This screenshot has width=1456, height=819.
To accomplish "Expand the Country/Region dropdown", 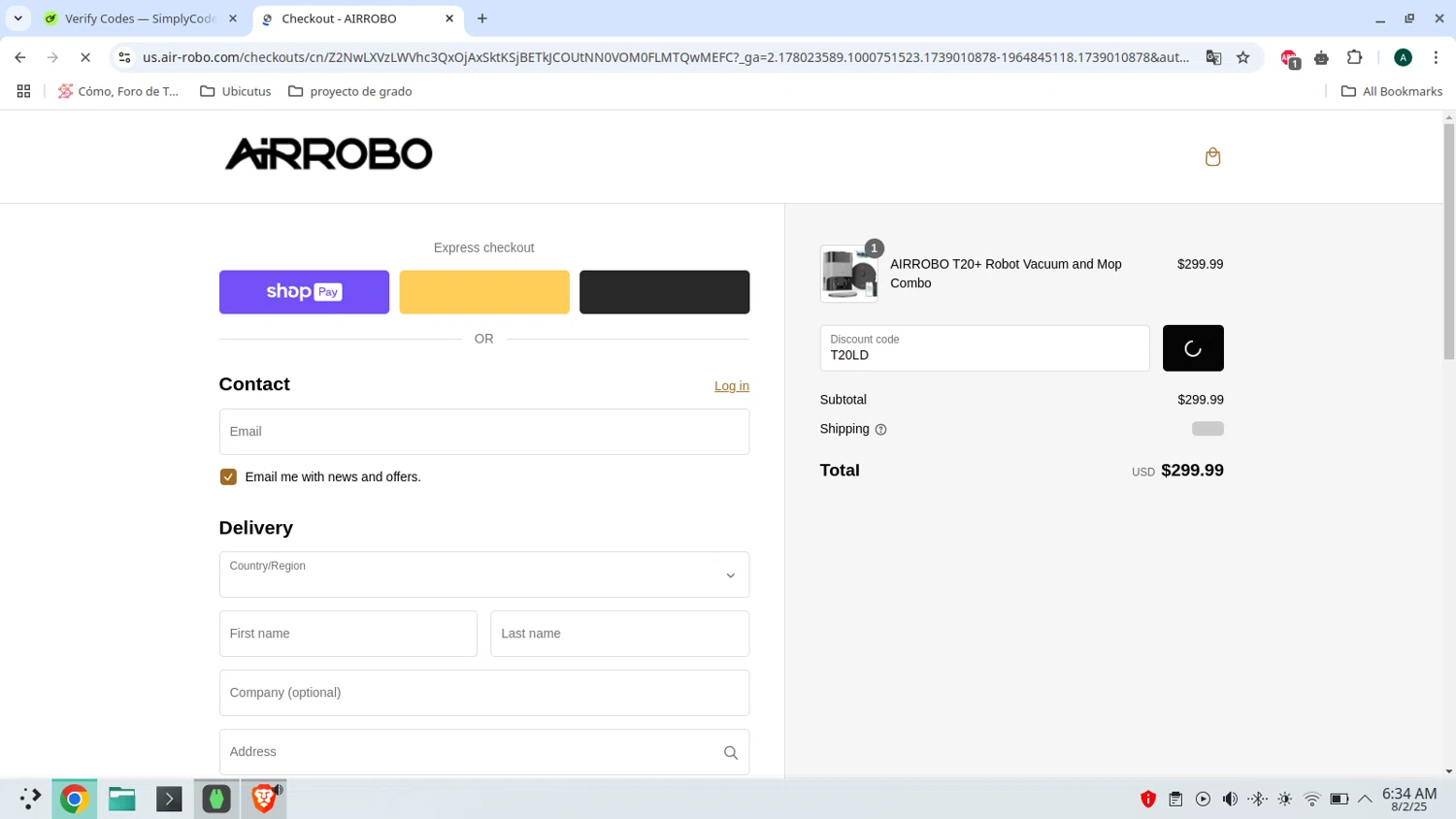I will [483, 574].
